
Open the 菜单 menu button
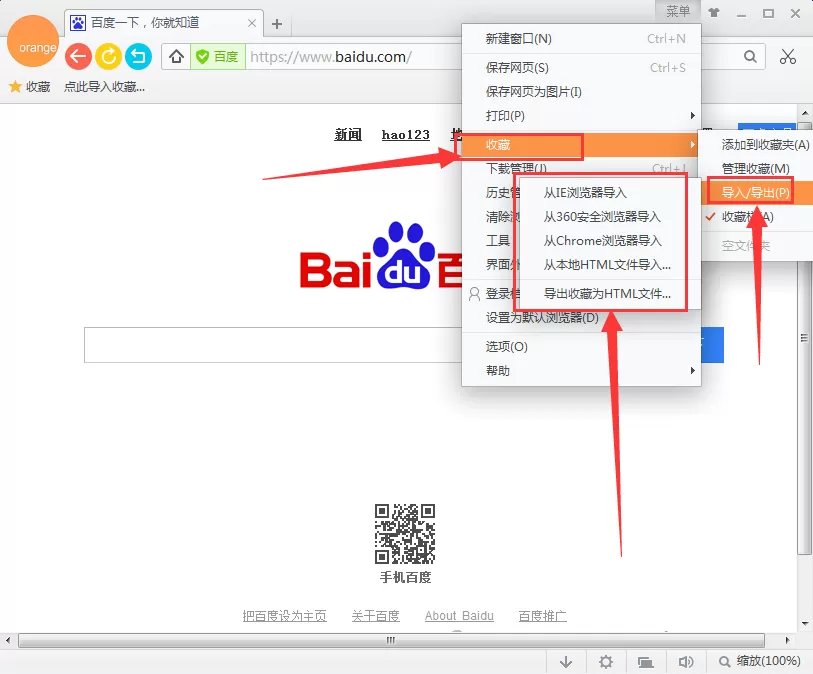tap(678, 11)
